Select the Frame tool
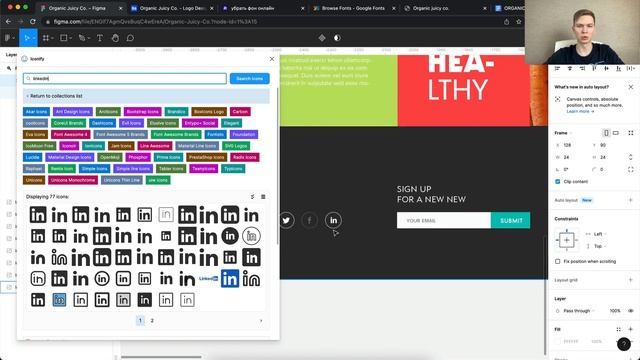This screenshot has width=640, height=360. coord(46,38)
